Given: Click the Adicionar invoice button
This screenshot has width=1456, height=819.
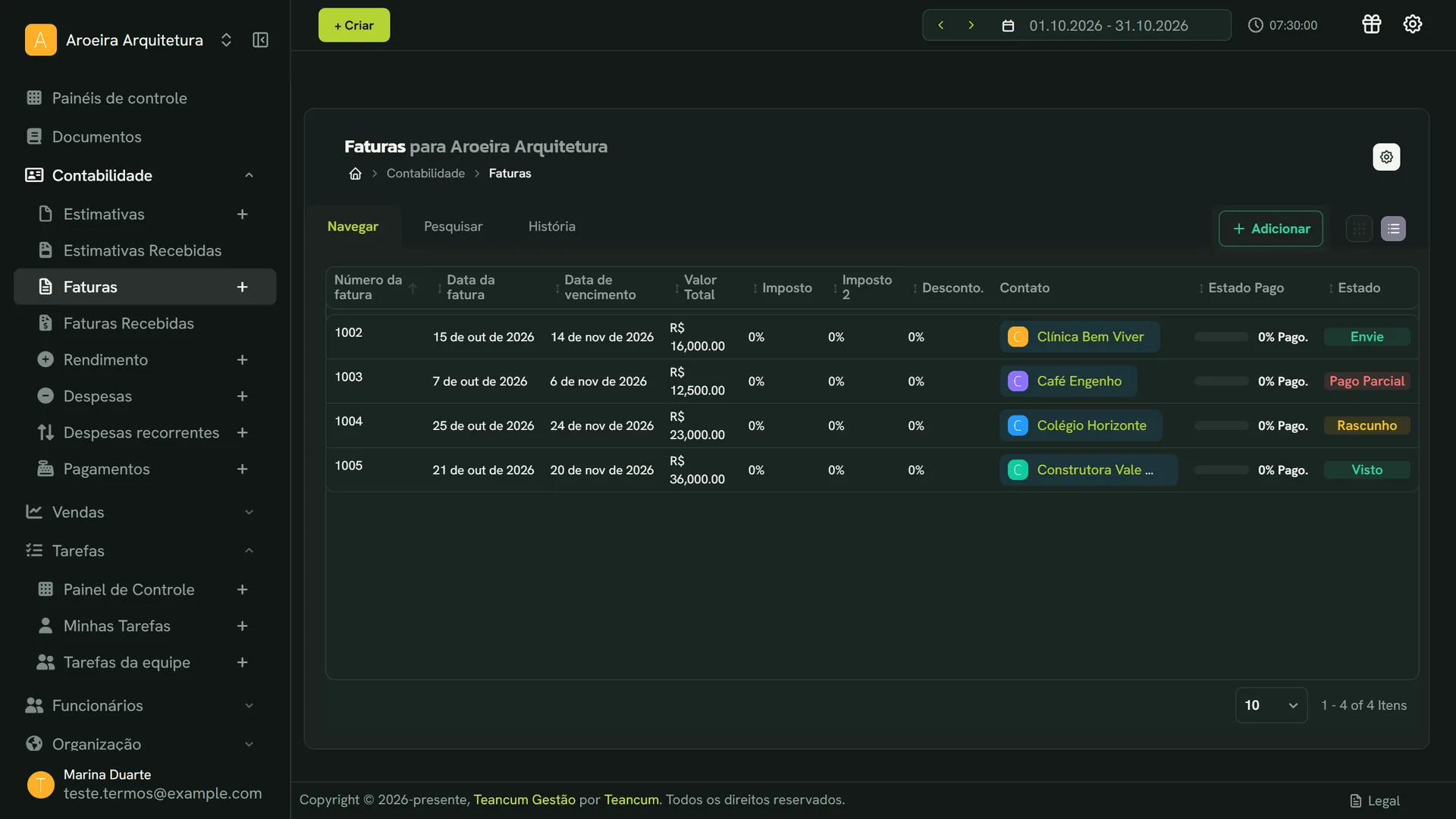Looking at the screenshot, I should point(1271,228).
